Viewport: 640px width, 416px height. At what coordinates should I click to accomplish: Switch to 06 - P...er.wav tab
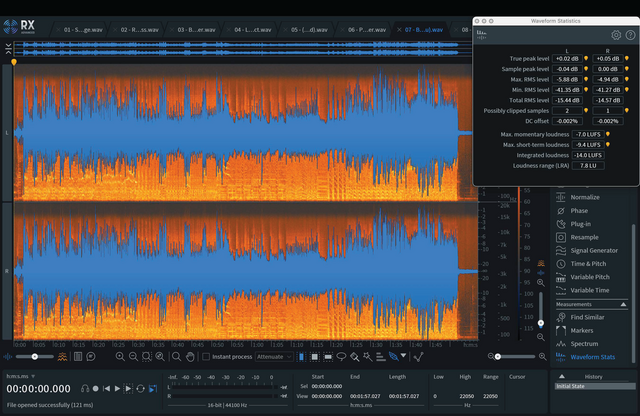[367, 30]
